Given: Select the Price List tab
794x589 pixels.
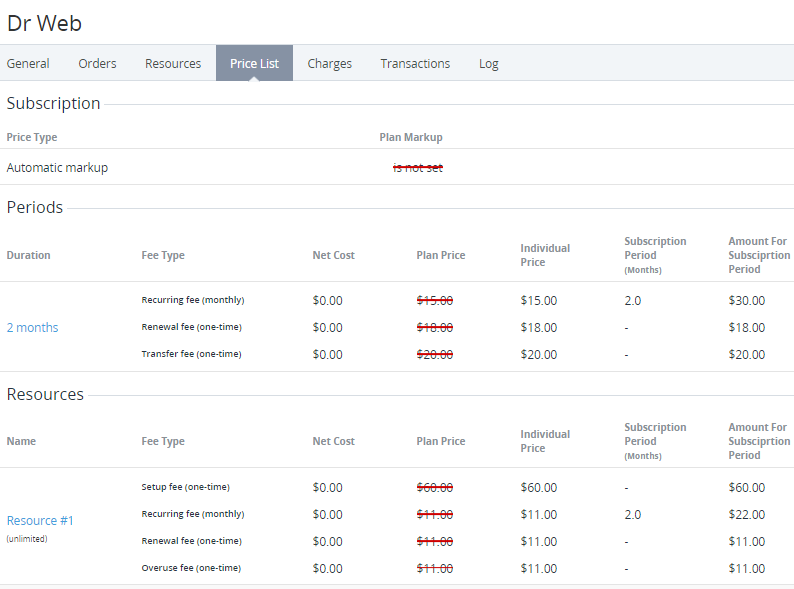Looking at the screenshot, I should [x=254, y=63].
